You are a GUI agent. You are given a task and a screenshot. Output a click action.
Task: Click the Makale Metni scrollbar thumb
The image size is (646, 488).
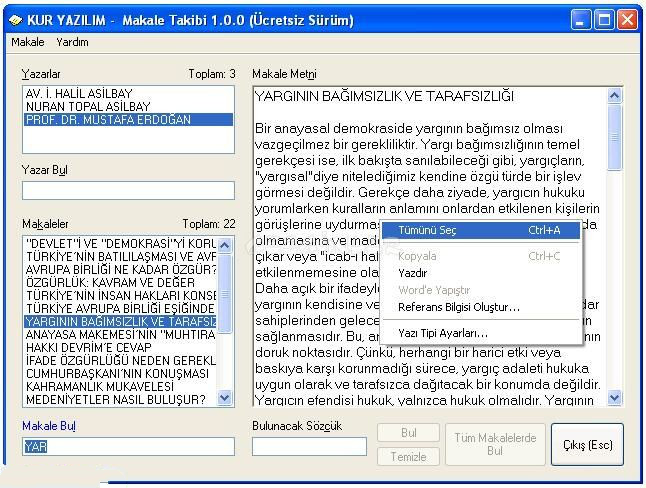click(x=614, y=138)
